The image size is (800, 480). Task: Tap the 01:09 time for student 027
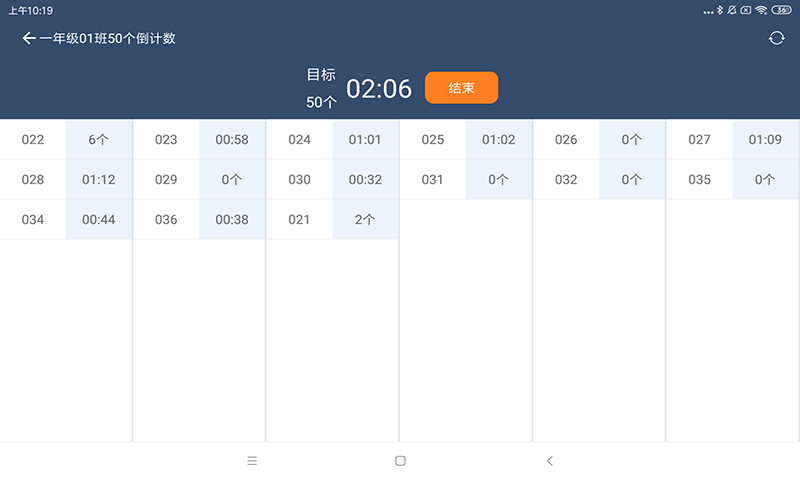tap(765, 140)
